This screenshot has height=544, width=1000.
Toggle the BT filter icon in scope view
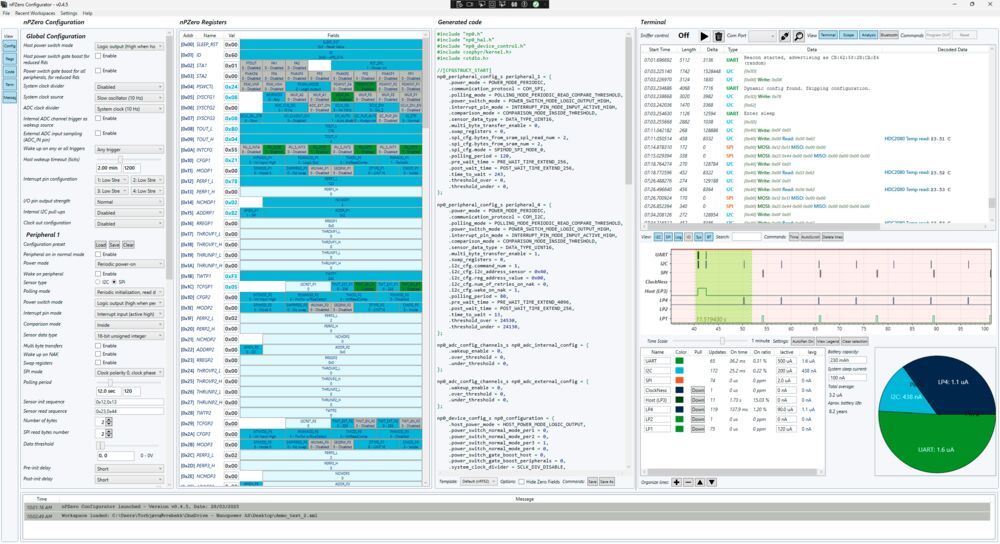[x=709, y=237]
